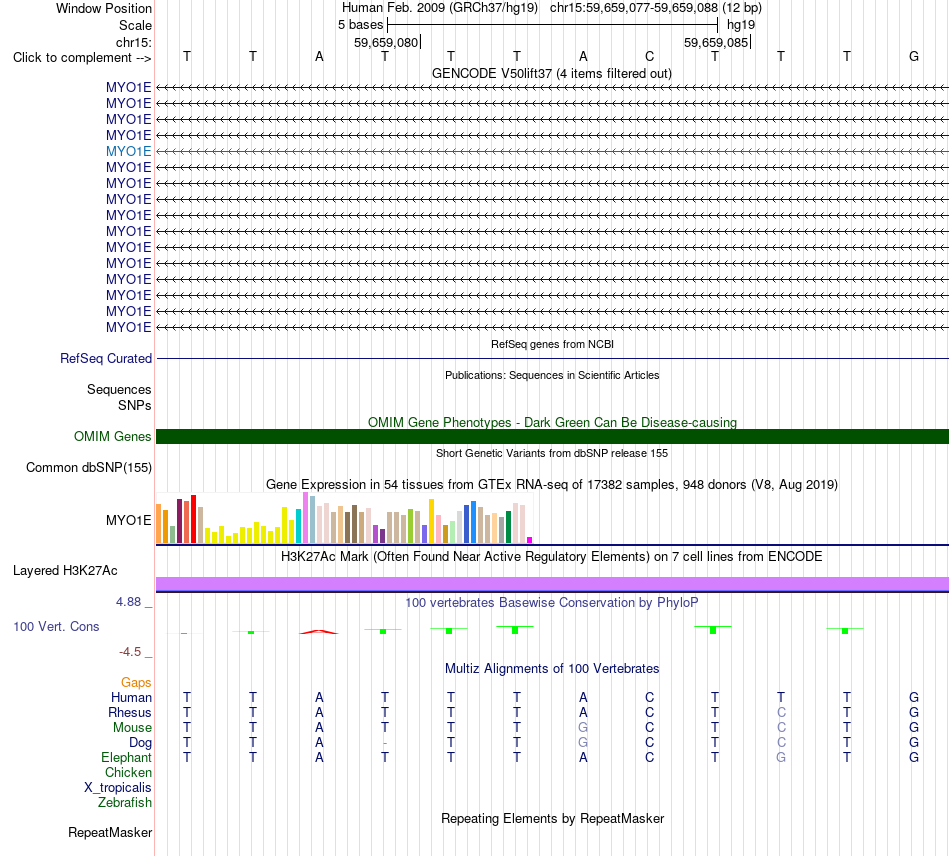Viewport: 950px width, 856px height.
Task: Click the 'hg19' label beside the scale bar
Action: point(741,25)
